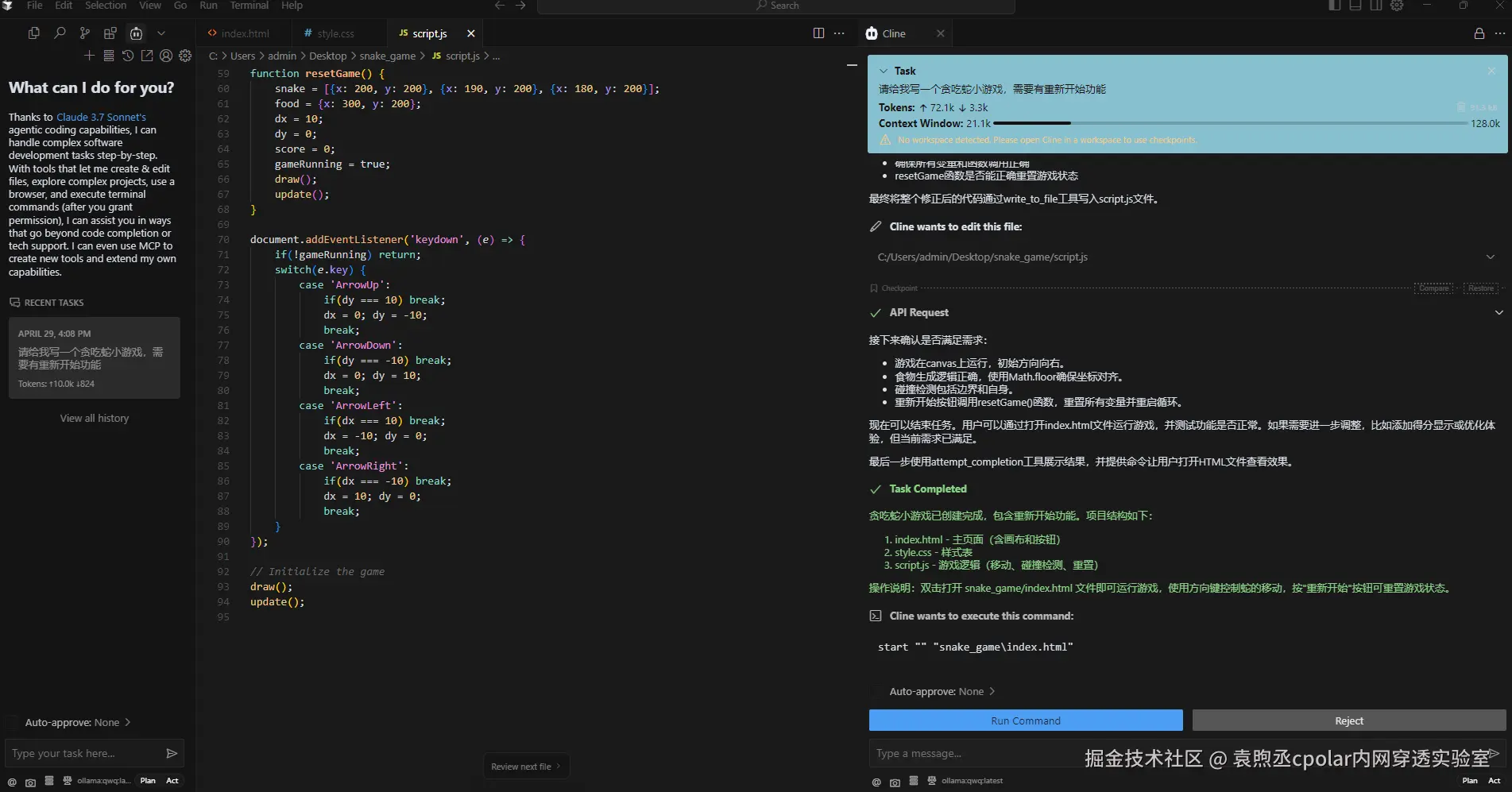
Task: Open the View all history link
Action: click(95, 418)
